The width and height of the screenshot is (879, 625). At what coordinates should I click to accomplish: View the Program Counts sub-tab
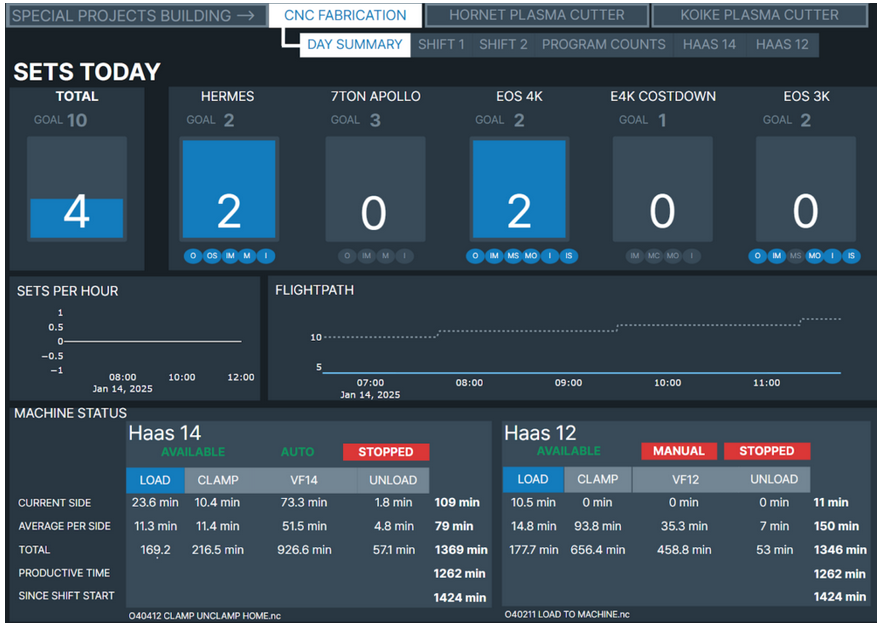pyautogui.click(x=604, y=44)
